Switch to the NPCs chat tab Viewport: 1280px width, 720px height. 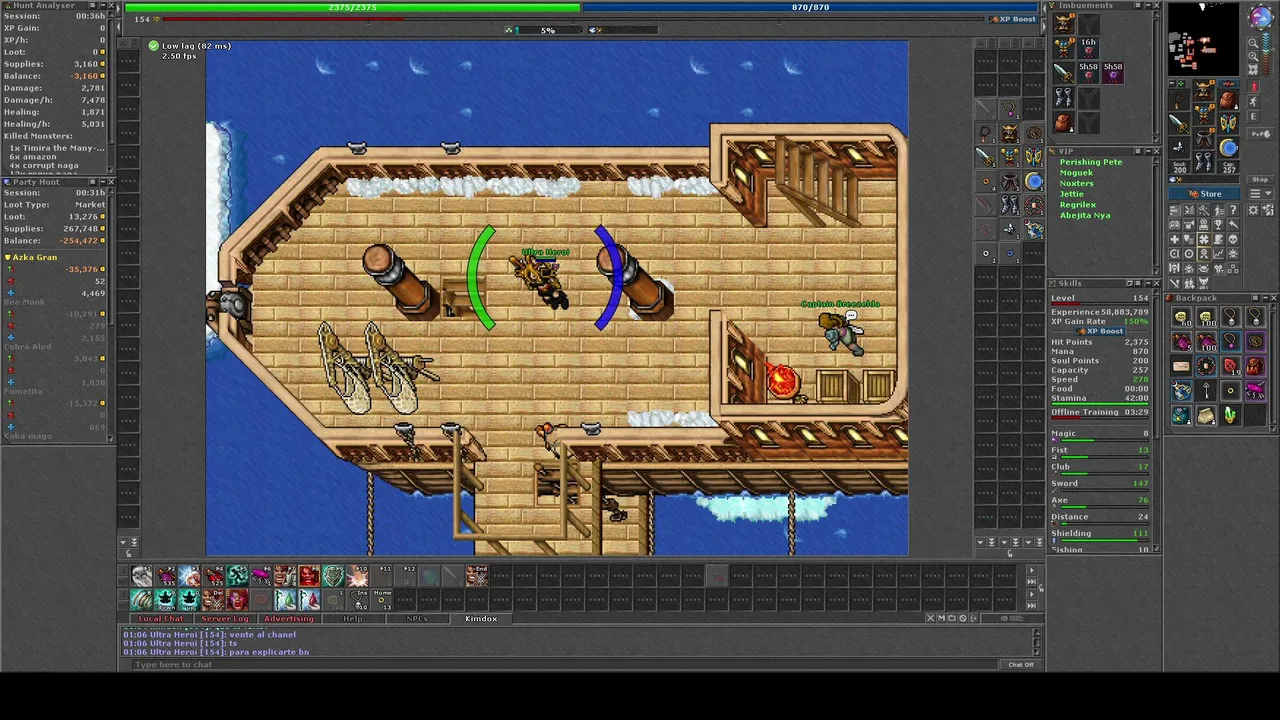[417, 619]
